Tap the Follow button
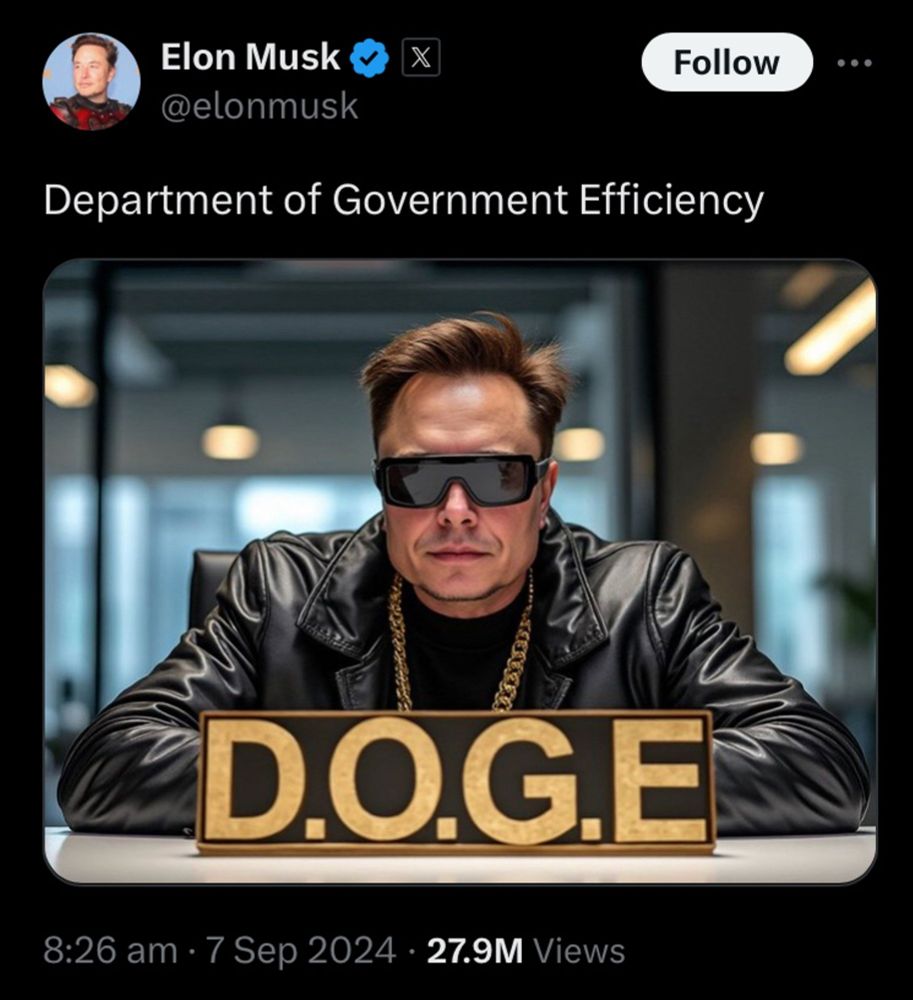This screenshot has width=913, height=1000. (727, 62)
